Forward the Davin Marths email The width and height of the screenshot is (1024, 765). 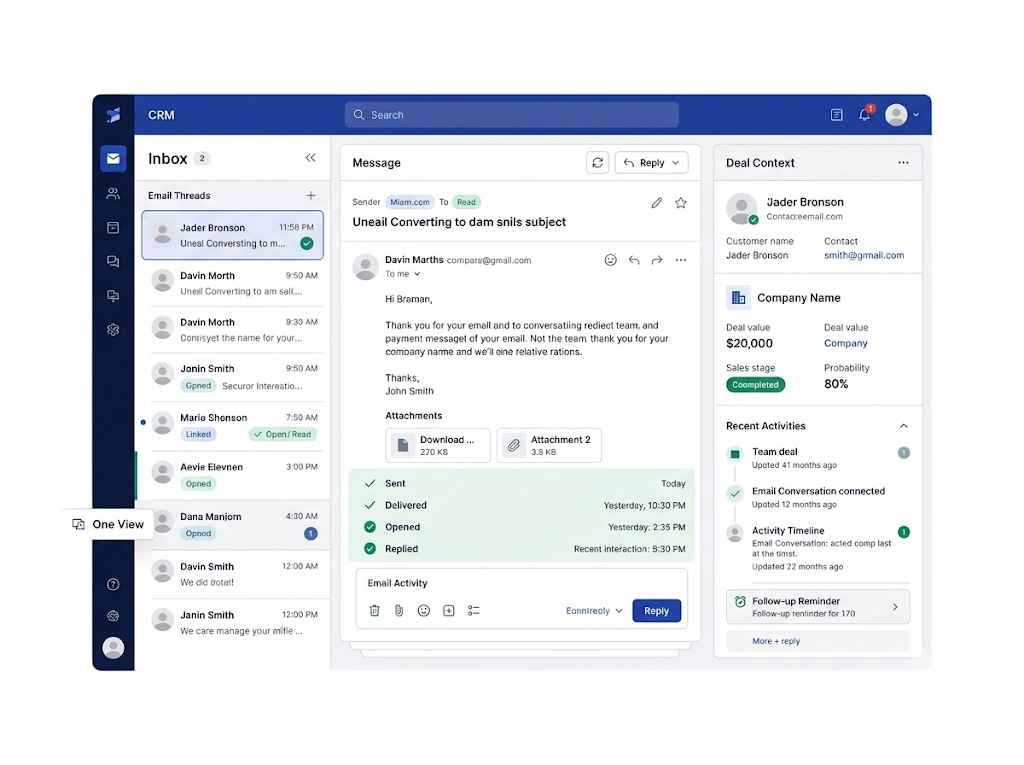(x=657, y=260)
